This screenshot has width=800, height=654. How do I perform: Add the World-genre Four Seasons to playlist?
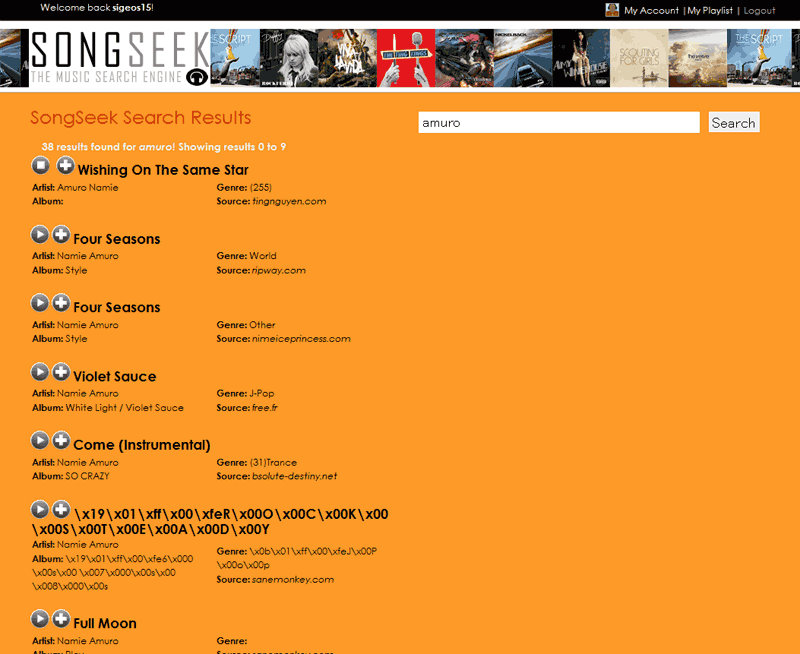[61, 234]
